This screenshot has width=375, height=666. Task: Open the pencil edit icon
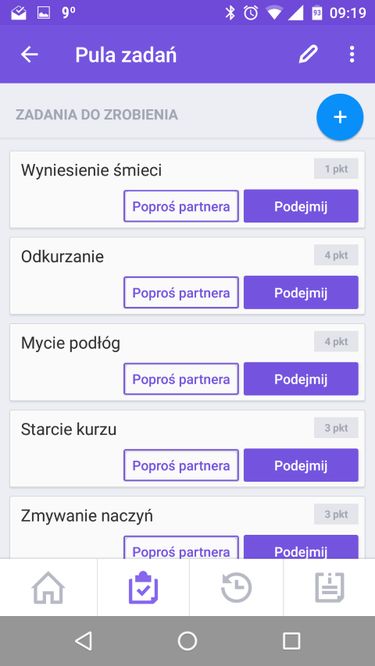(308, 55)
